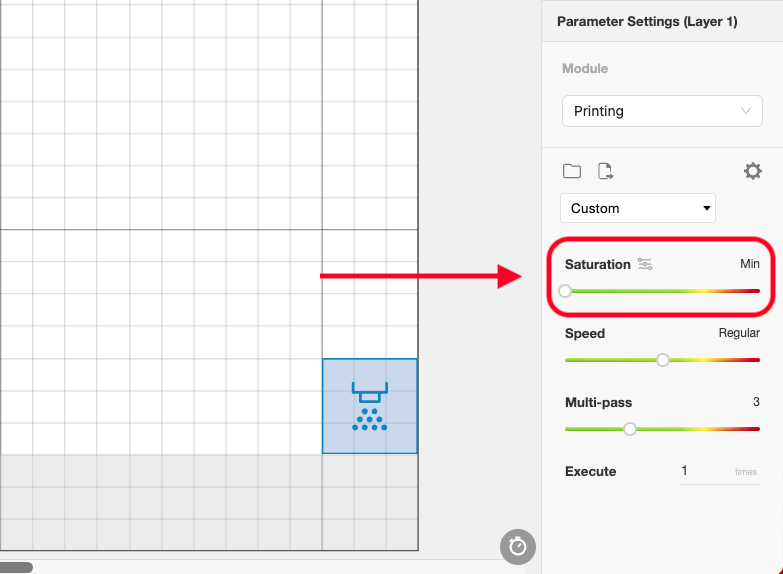Click the Speed slider handle

coord(663,360)
